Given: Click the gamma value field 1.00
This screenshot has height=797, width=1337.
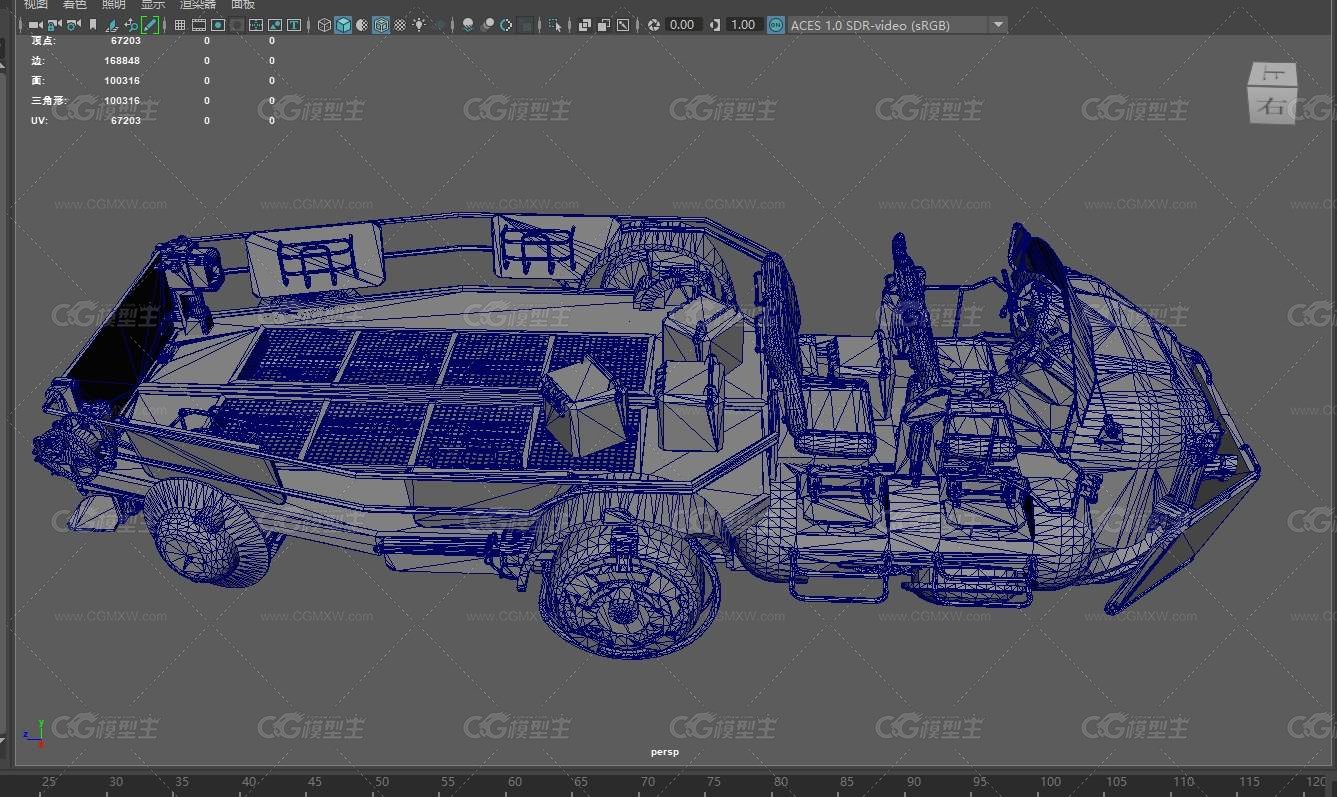Looking at the screenshot, I should (x=743, y=25).
